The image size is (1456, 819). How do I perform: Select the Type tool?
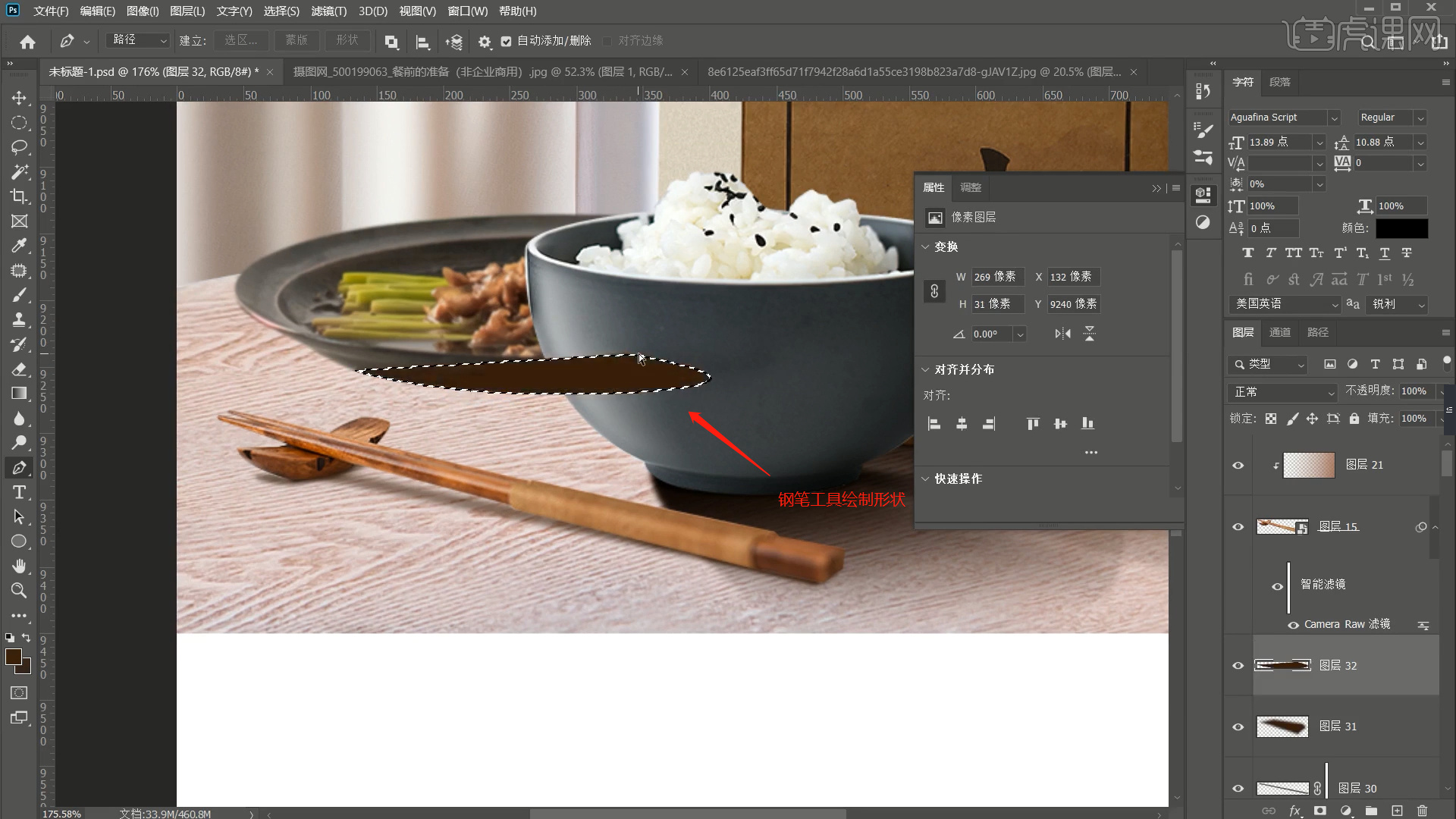(18, 493)
